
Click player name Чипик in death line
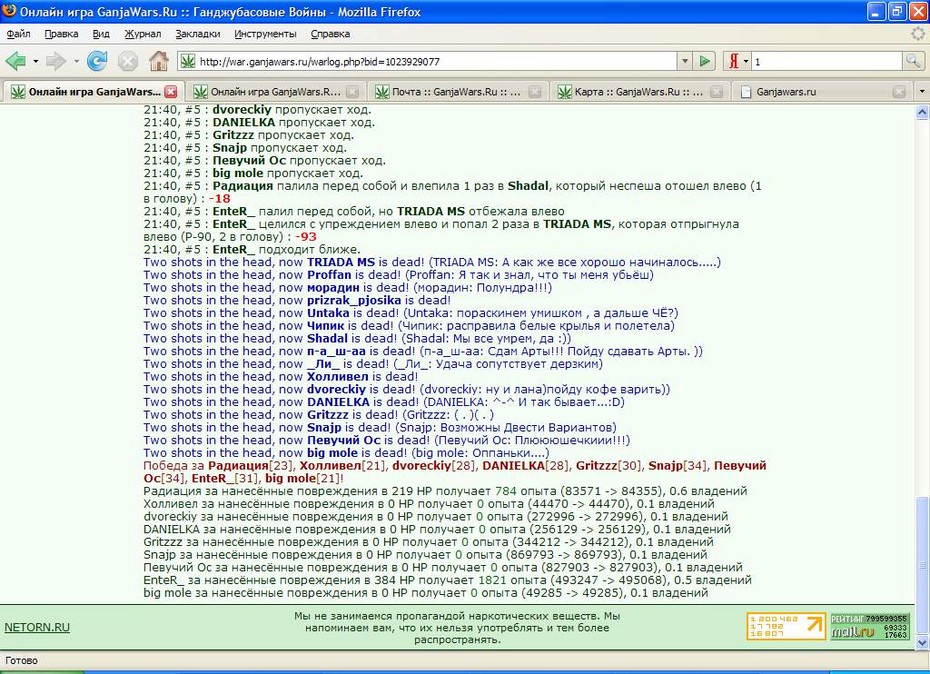pyautogui.click(x=325, y=325)
